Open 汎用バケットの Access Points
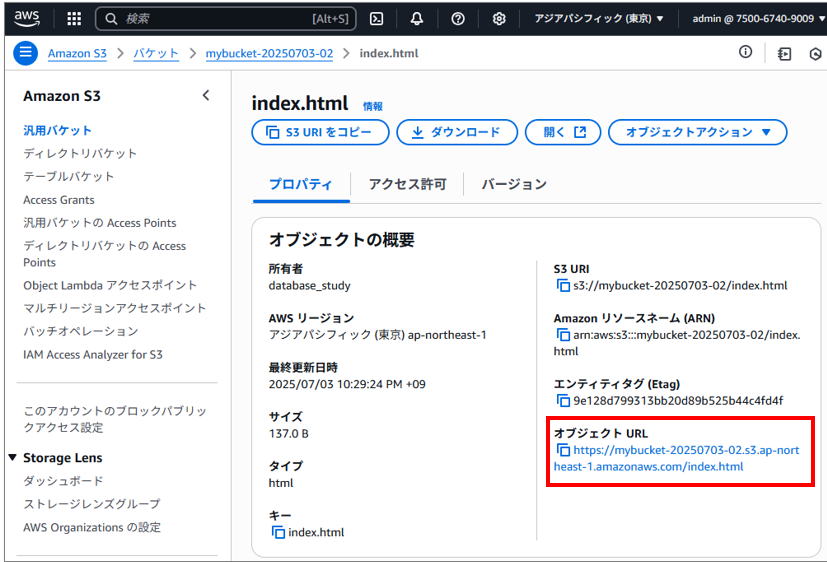827x562 pixels. pyautogui.click(x=100, y=223)
